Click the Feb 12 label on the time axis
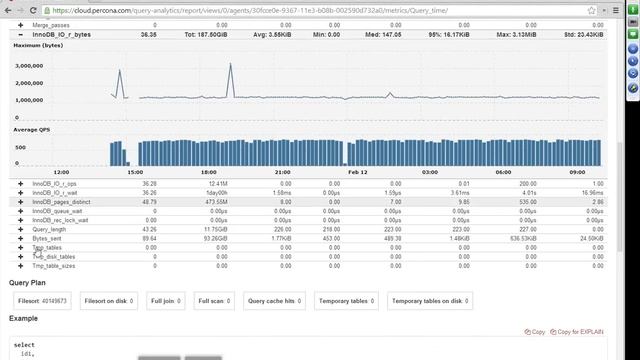 pyautogui.click(x=358, y=172)
